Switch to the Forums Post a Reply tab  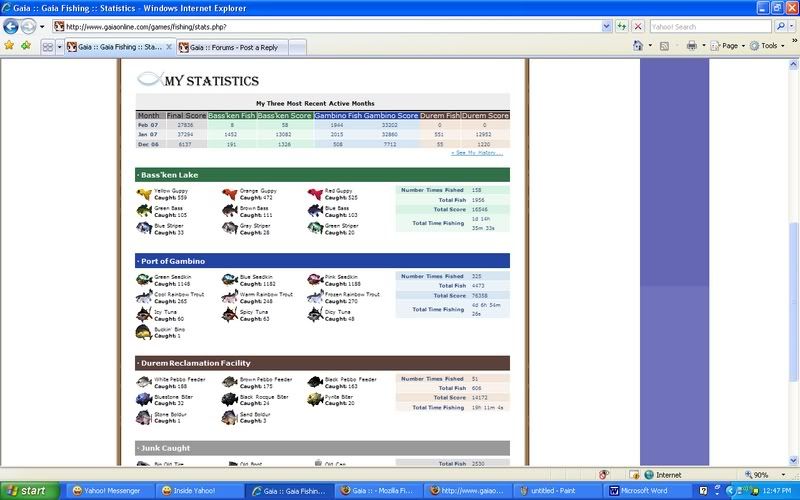233,47
